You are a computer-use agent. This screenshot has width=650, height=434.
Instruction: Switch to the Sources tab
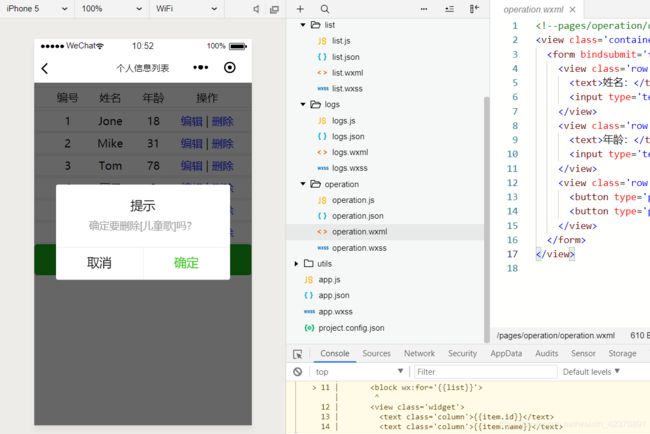click(x=376, y=354)
